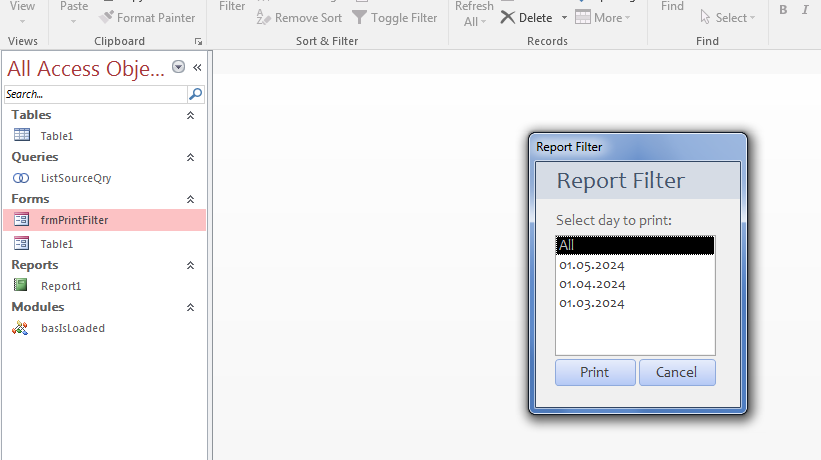
Task: Collapse the navigation pane with shutter arrows
Action: [197, 68]
